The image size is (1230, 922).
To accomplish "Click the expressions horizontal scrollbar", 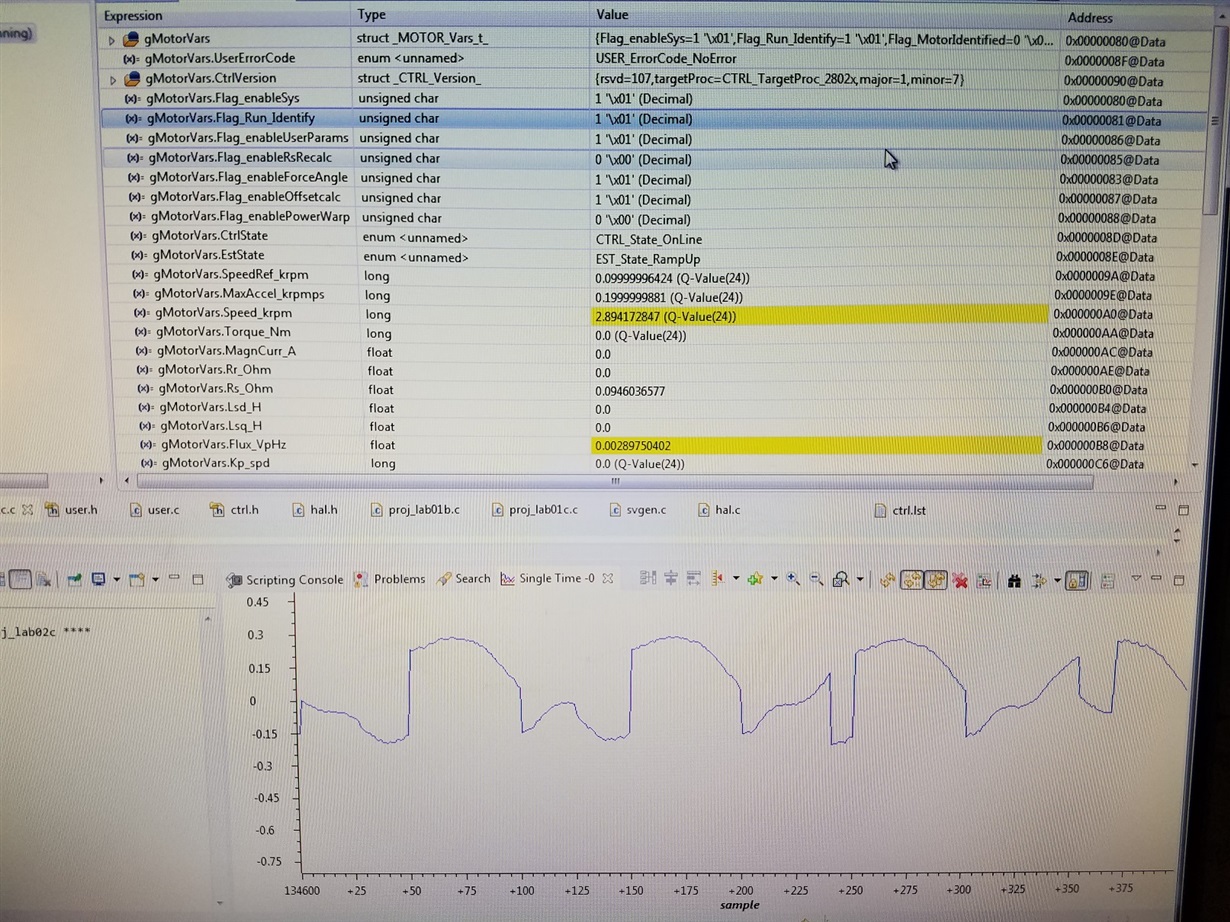I will (x=614, y=481).
